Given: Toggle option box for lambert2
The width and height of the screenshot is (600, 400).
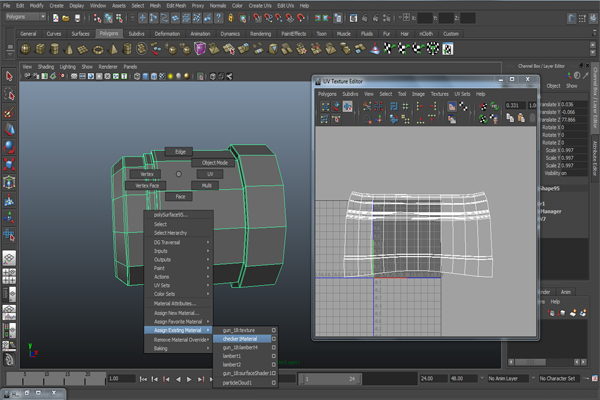Looking at the screenshot, I should [x=274, y=364].
